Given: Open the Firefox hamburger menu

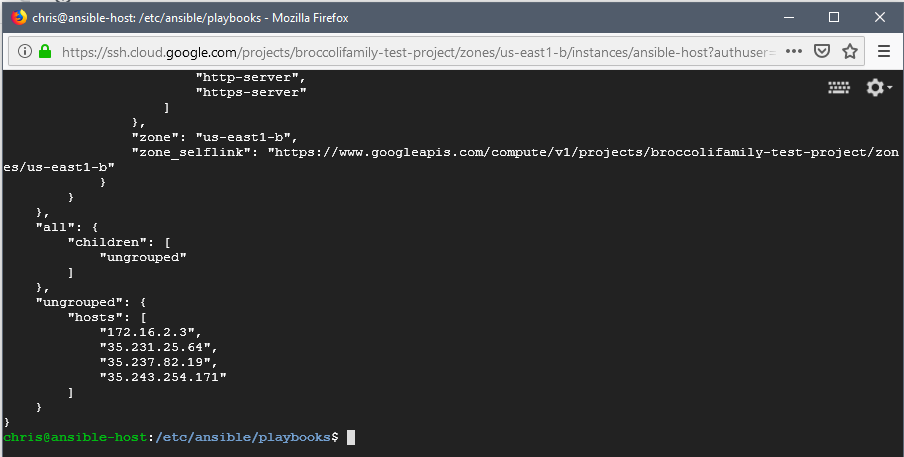Looking at the screenshot, I should pos(884,51).
